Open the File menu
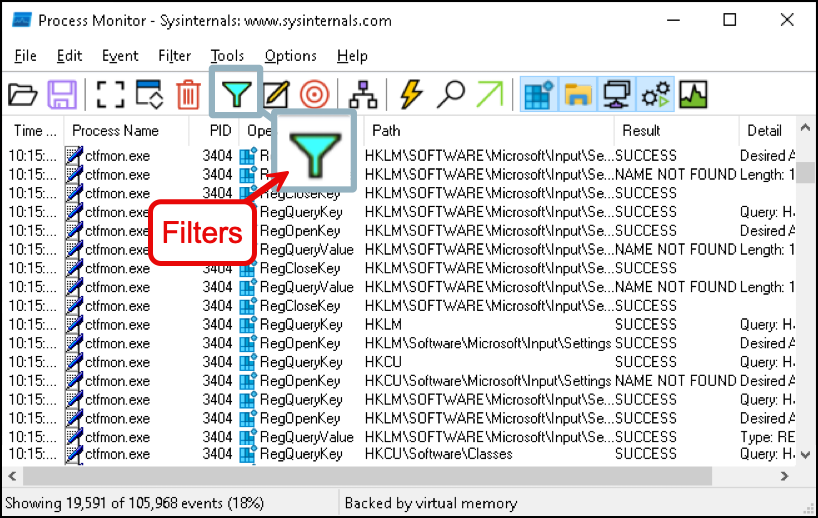Viewport: 818px width, 518px height. click(26, 56)
